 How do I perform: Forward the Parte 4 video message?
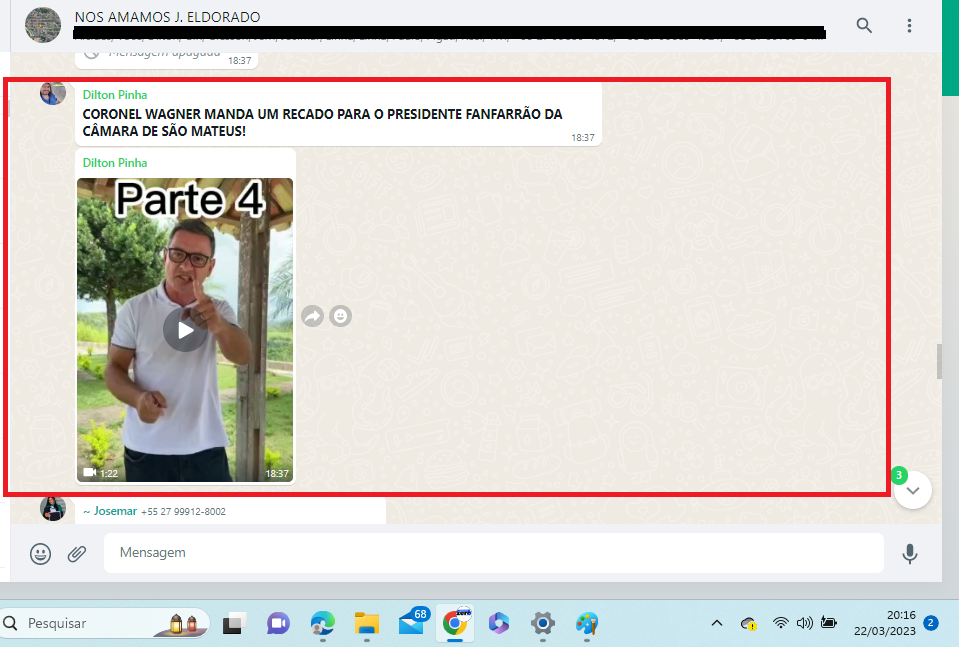(313, 316)
